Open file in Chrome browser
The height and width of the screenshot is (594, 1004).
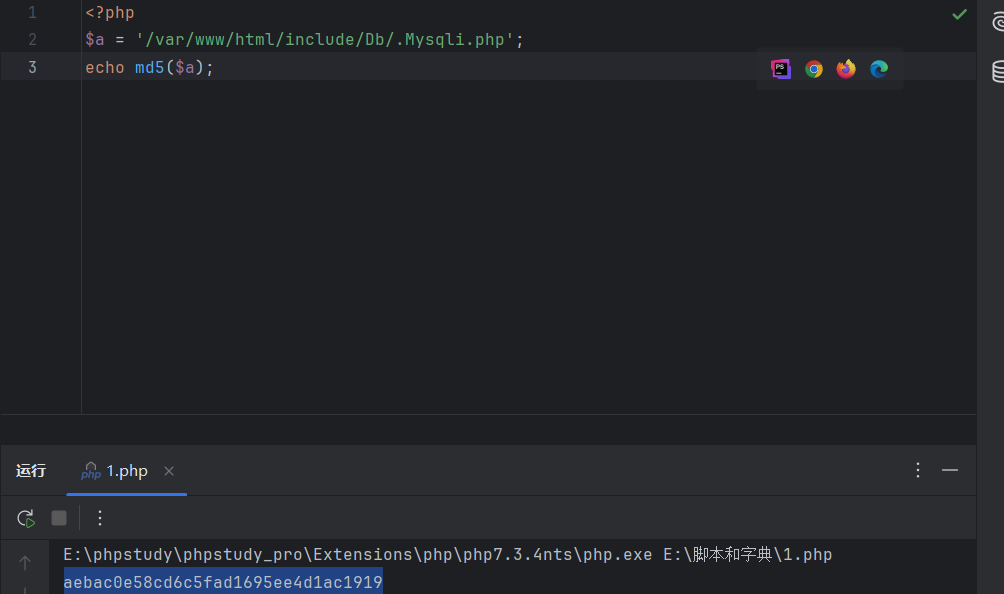click(814, 69)
